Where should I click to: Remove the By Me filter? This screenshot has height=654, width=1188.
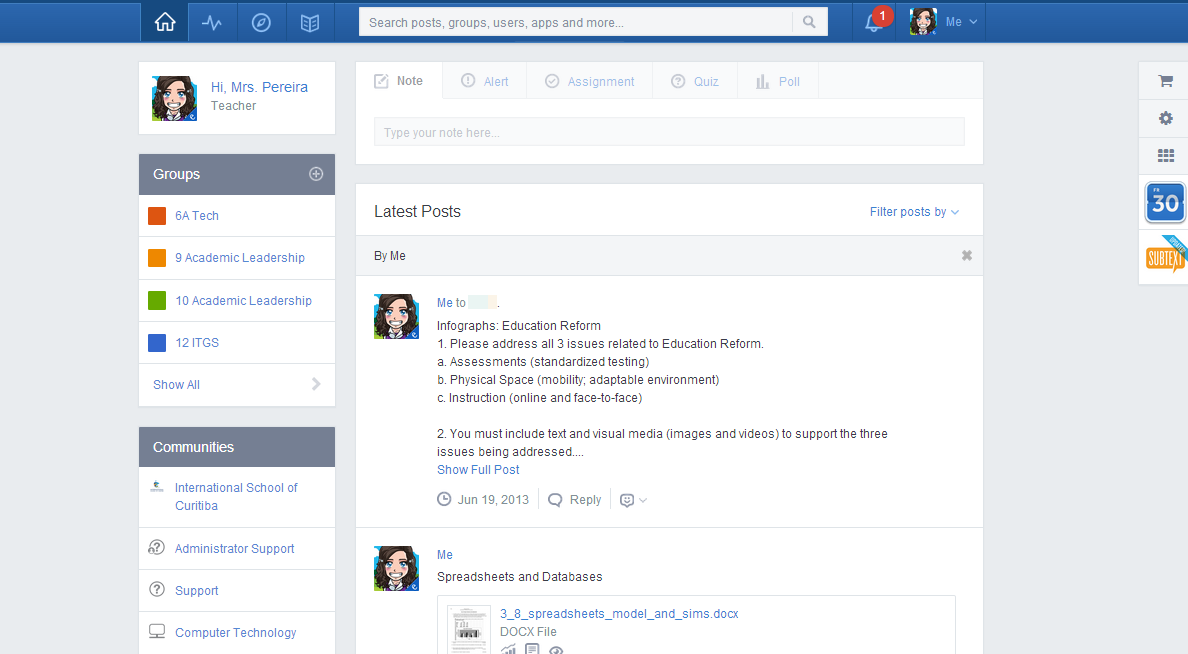point(966,256)
